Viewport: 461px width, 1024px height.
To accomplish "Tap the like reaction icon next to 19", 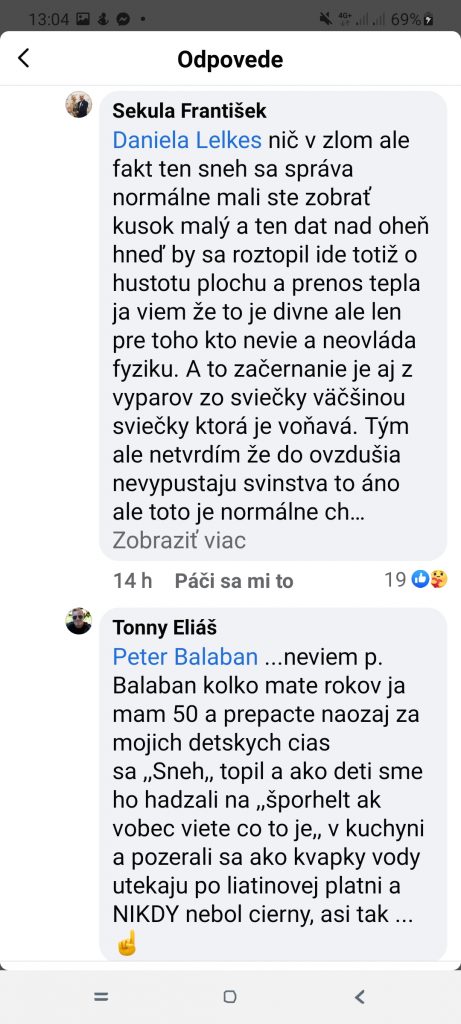I will tap(420, 579).
